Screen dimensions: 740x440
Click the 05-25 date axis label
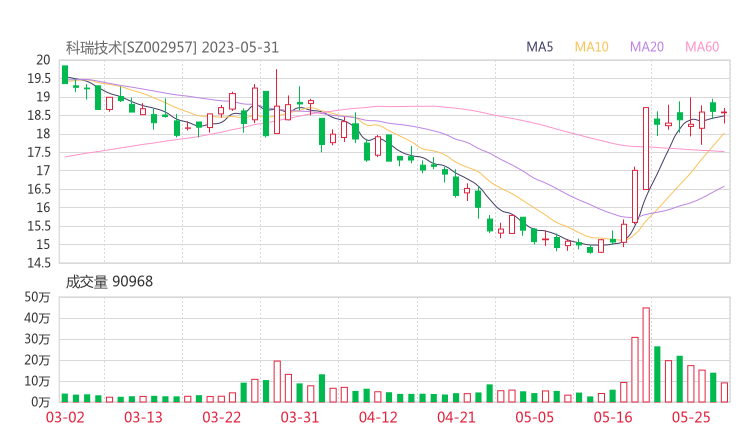tap(691, 418)
